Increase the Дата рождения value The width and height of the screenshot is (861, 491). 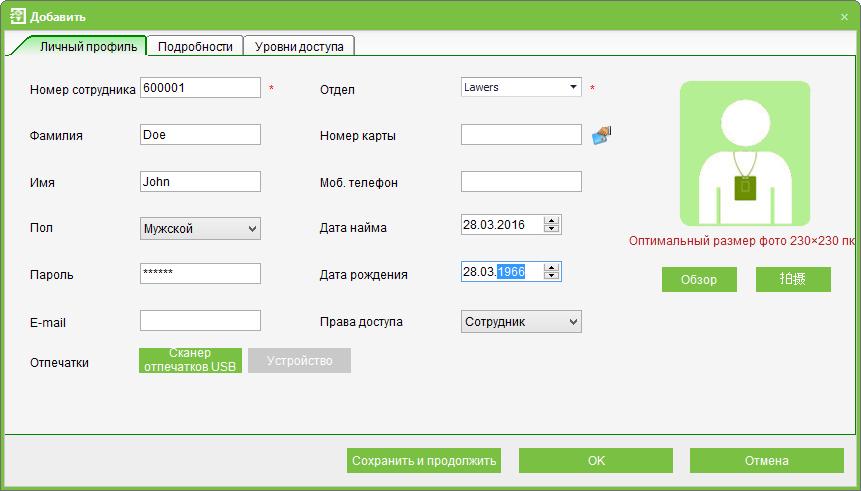tap(551, 267)
